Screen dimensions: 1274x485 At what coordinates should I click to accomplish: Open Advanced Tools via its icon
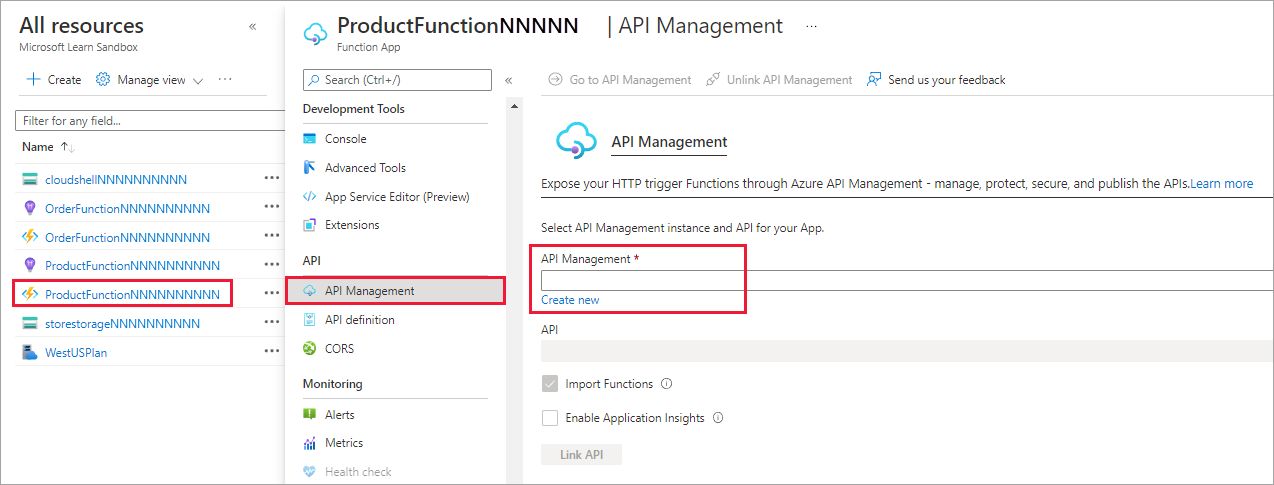point(310,168)
